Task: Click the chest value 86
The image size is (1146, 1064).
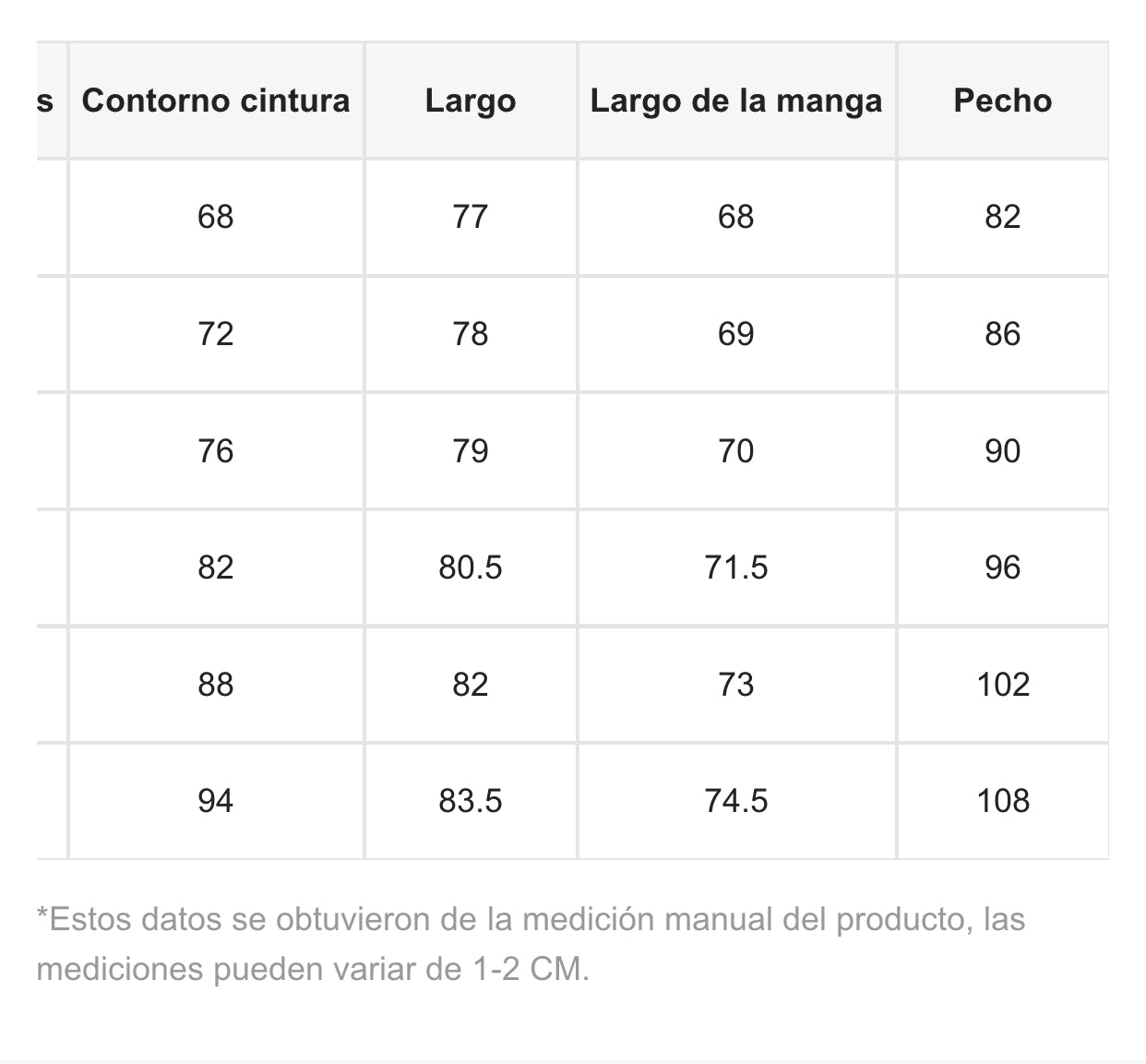Action: (1003, 333)
